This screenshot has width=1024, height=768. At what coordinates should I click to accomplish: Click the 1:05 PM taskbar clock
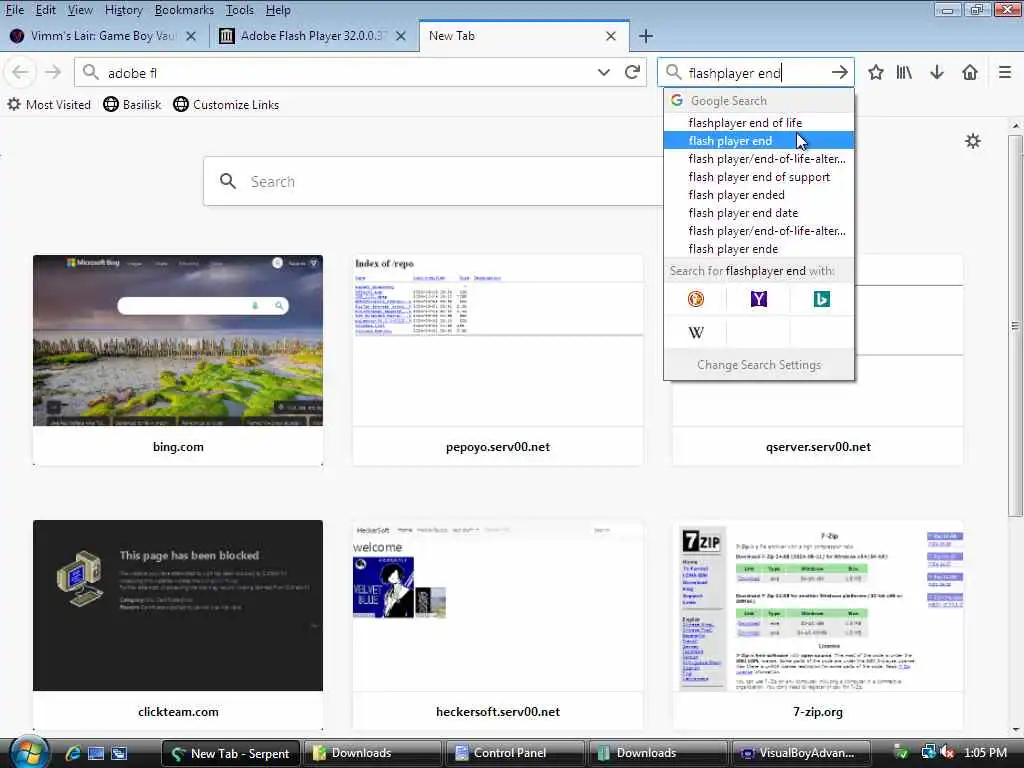(985, 752)
